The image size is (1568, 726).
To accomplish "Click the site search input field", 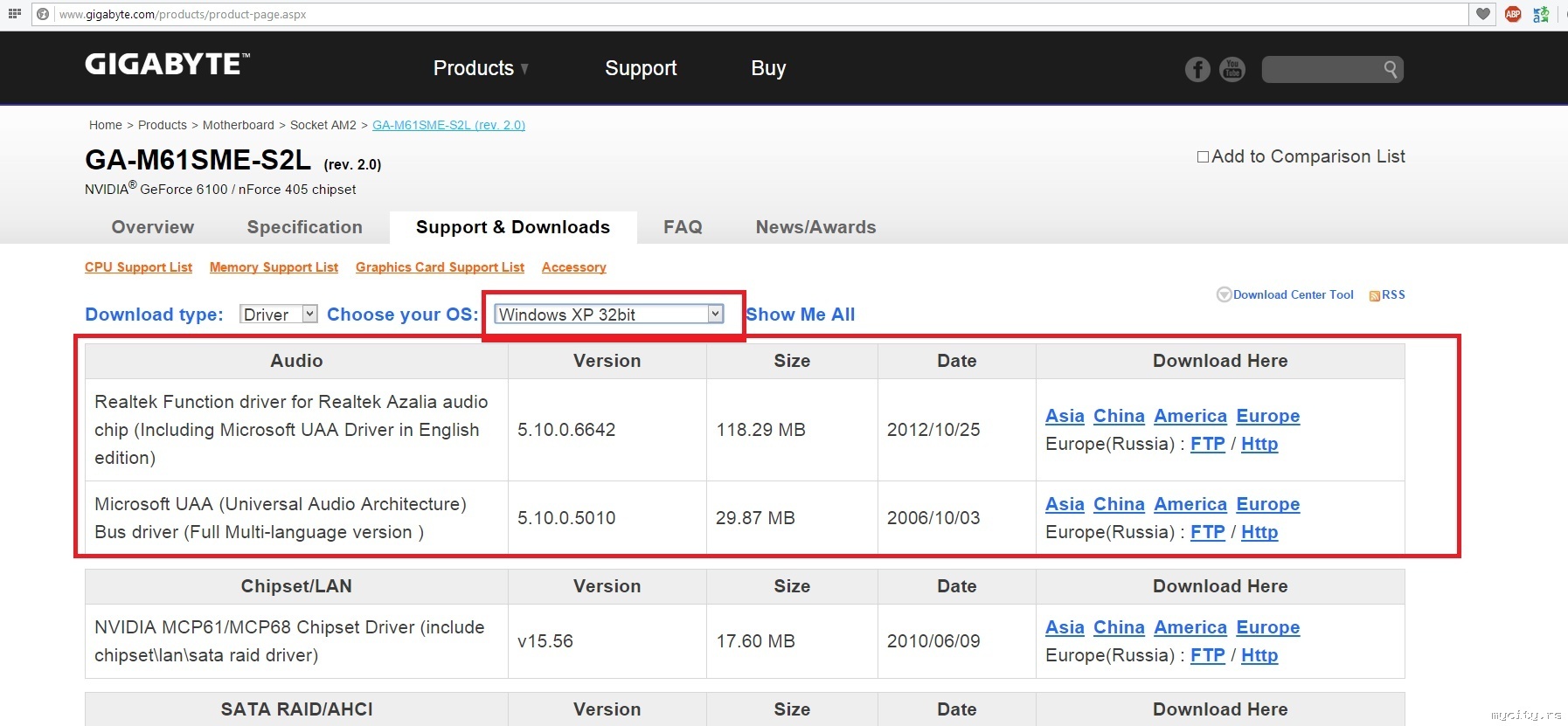I will (x=1321, y=69).
